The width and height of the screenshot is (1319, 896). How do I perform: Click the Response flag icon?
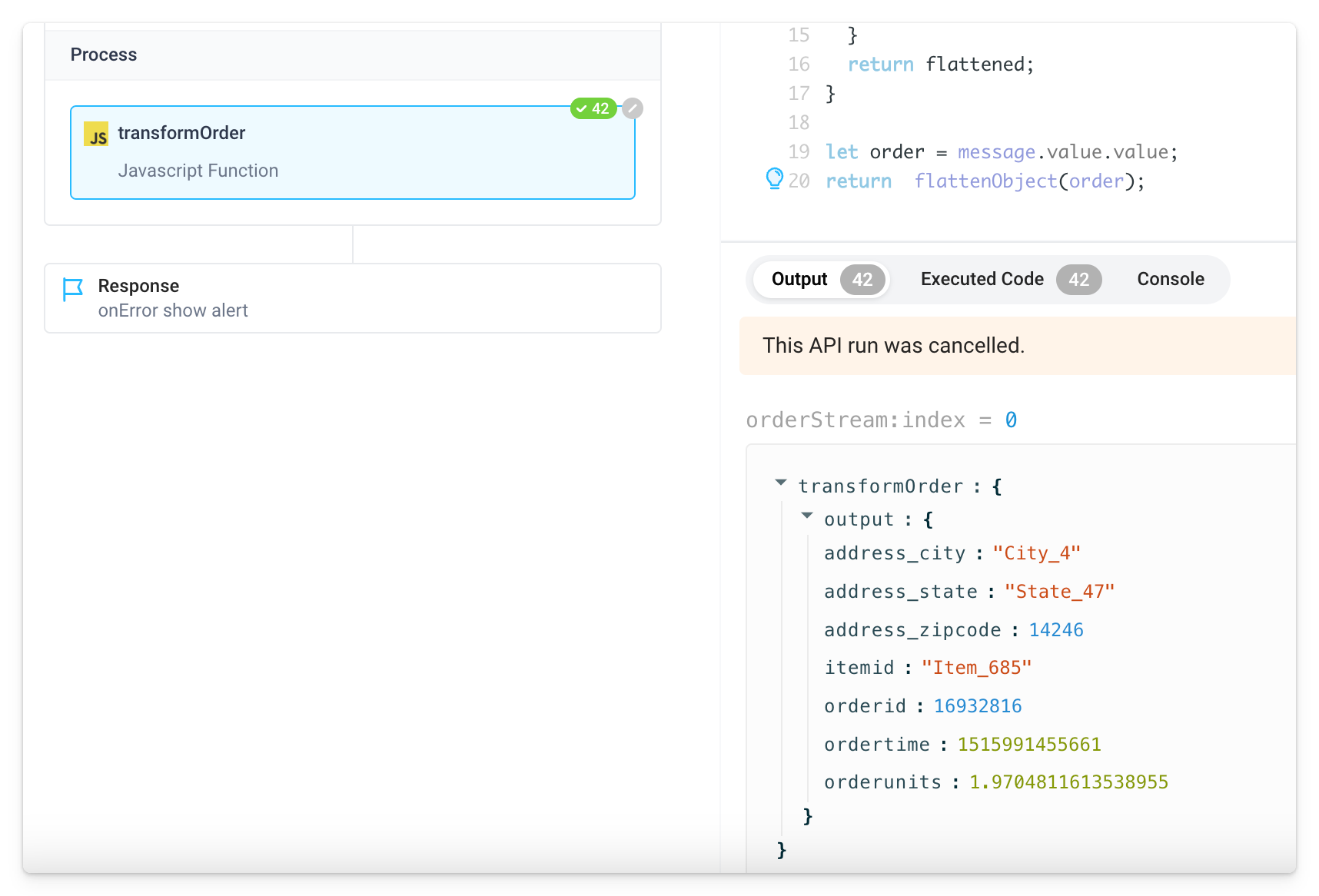[x=73, y=290]
